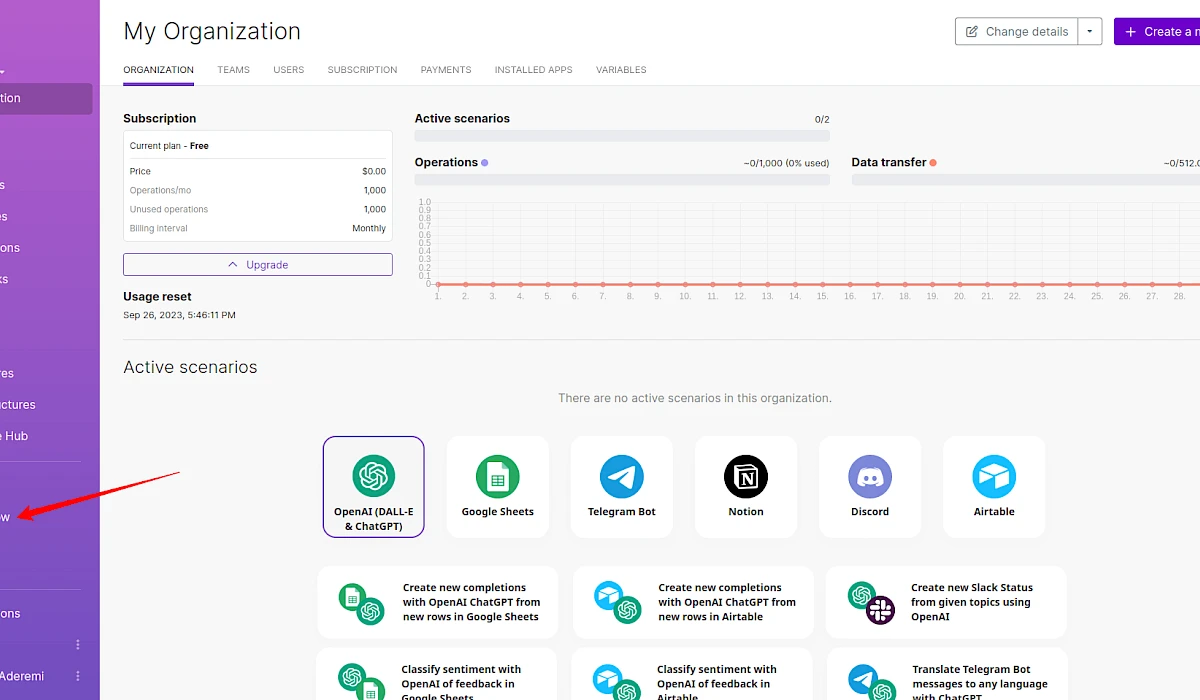Select the Organization tab

pos(158,70)
